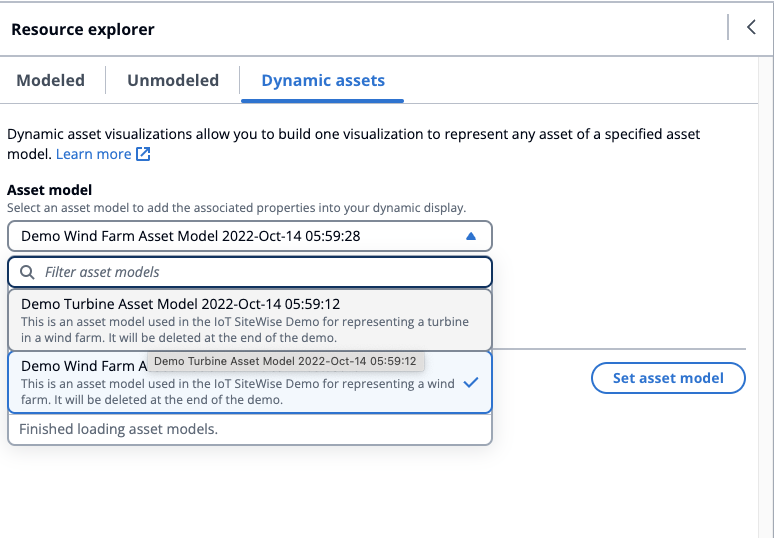The width and height of the screenshot is (774, 538).
Task: Collapse the Resource explorer panel
Action: click(751, 28)
